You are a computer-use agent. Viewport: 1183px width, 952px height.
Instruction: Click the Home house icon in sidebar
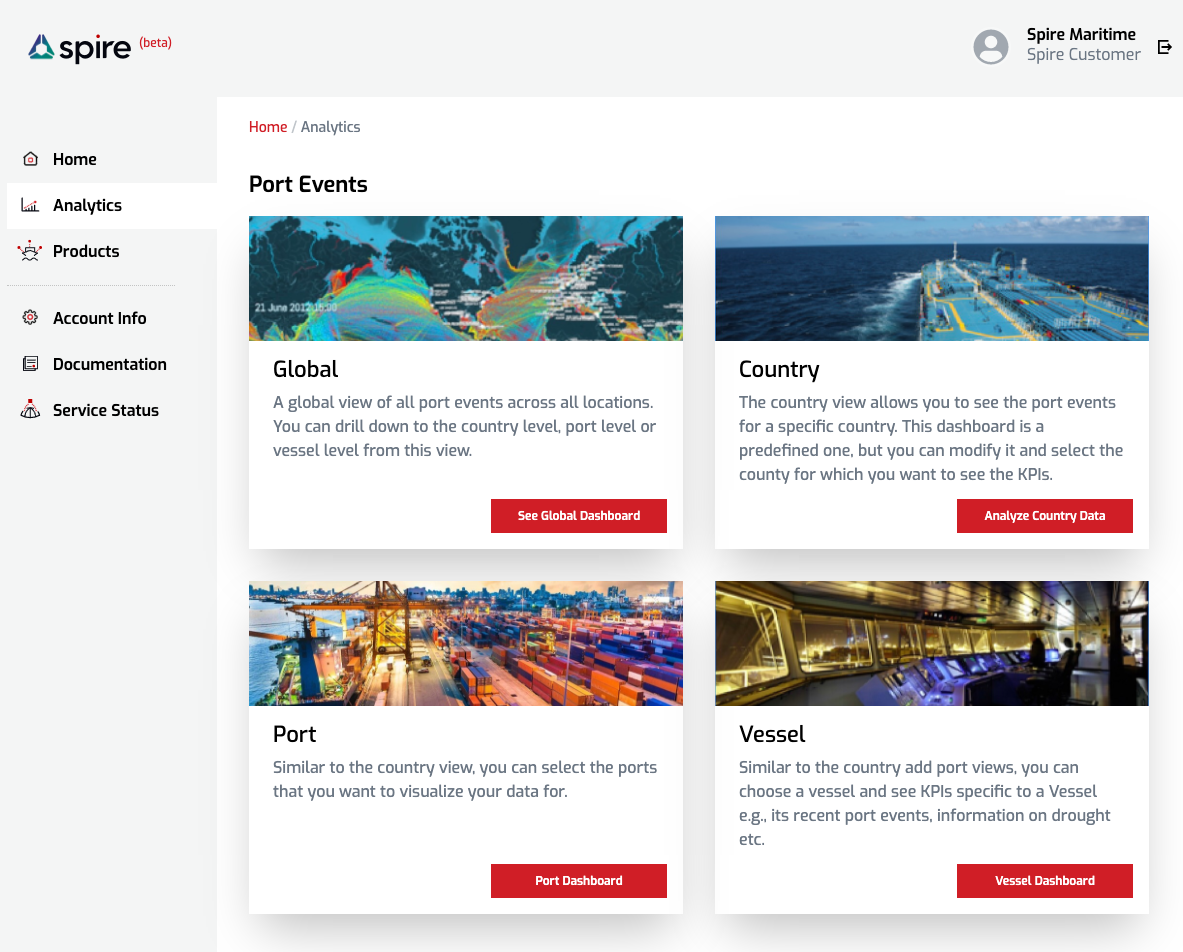tap(30, 159)
